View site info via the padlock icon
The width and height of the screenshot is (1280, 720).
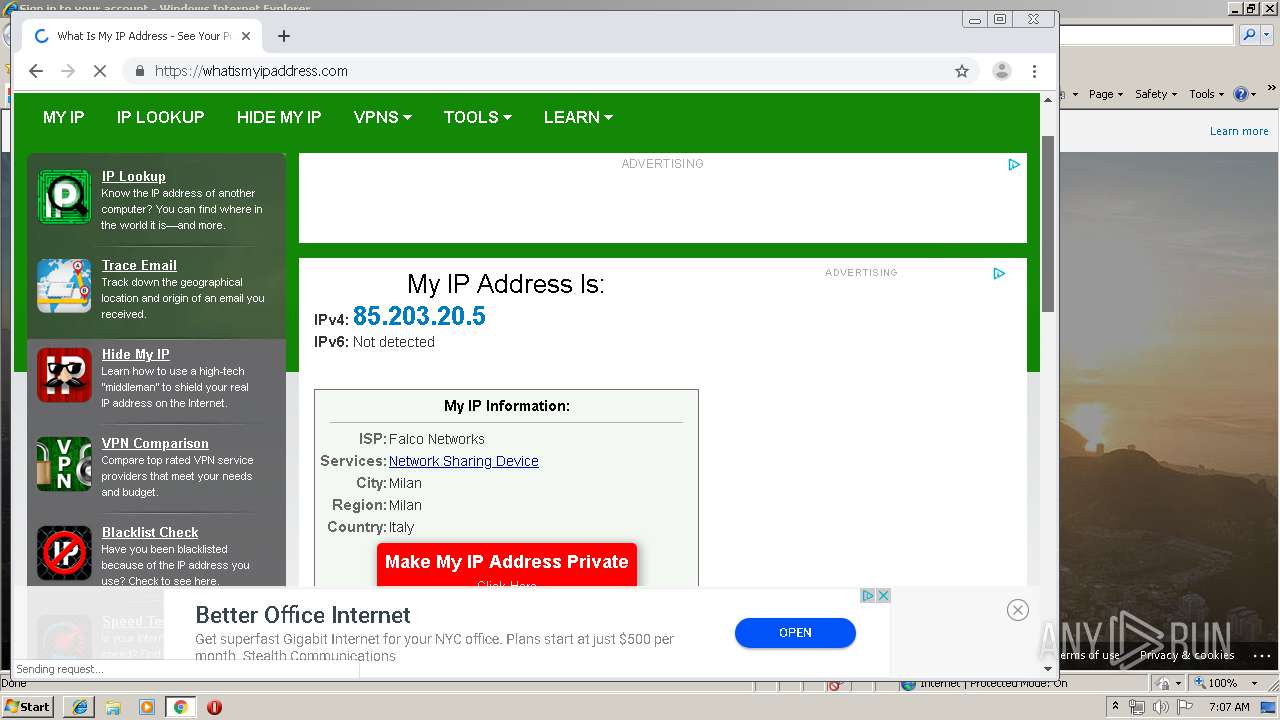[x=139, y=71]
